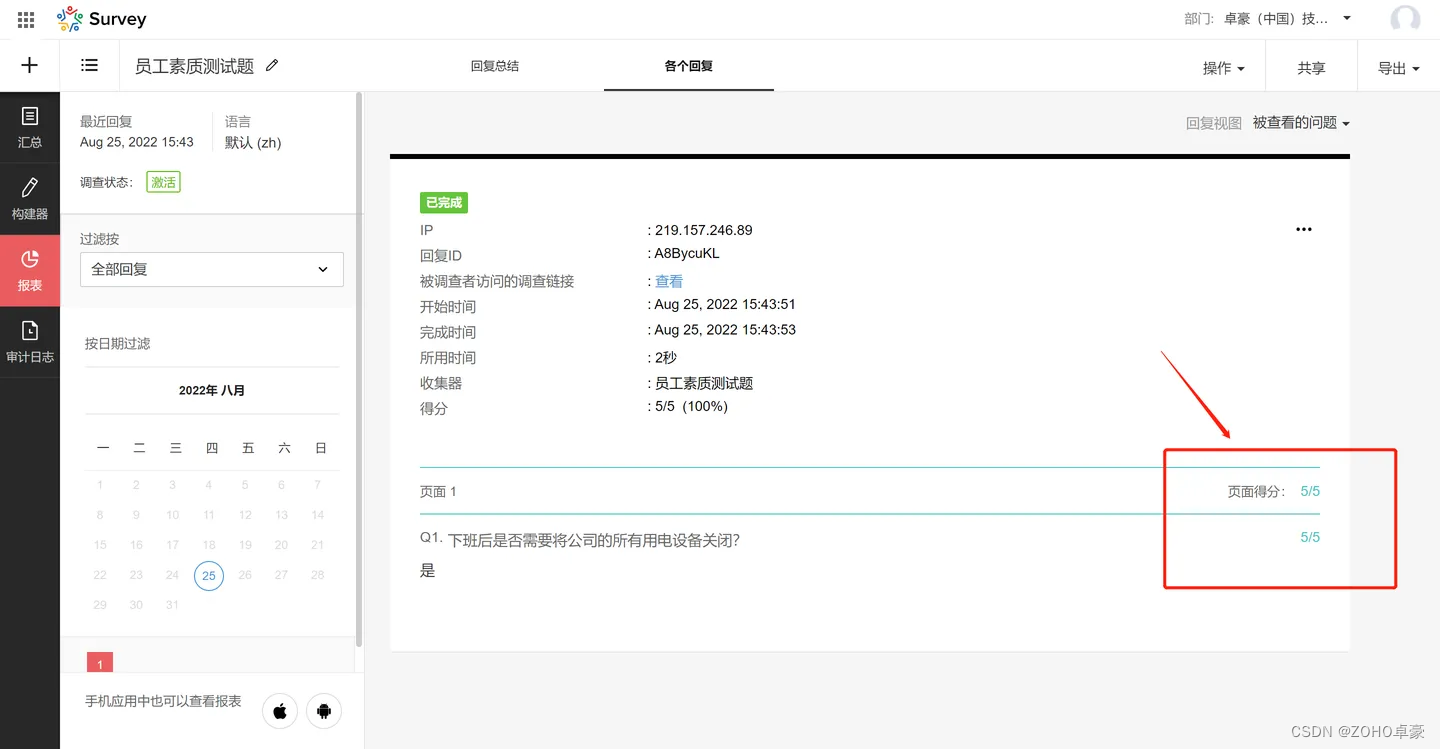Open the 操作 actions dropdown

(1224, 68)
